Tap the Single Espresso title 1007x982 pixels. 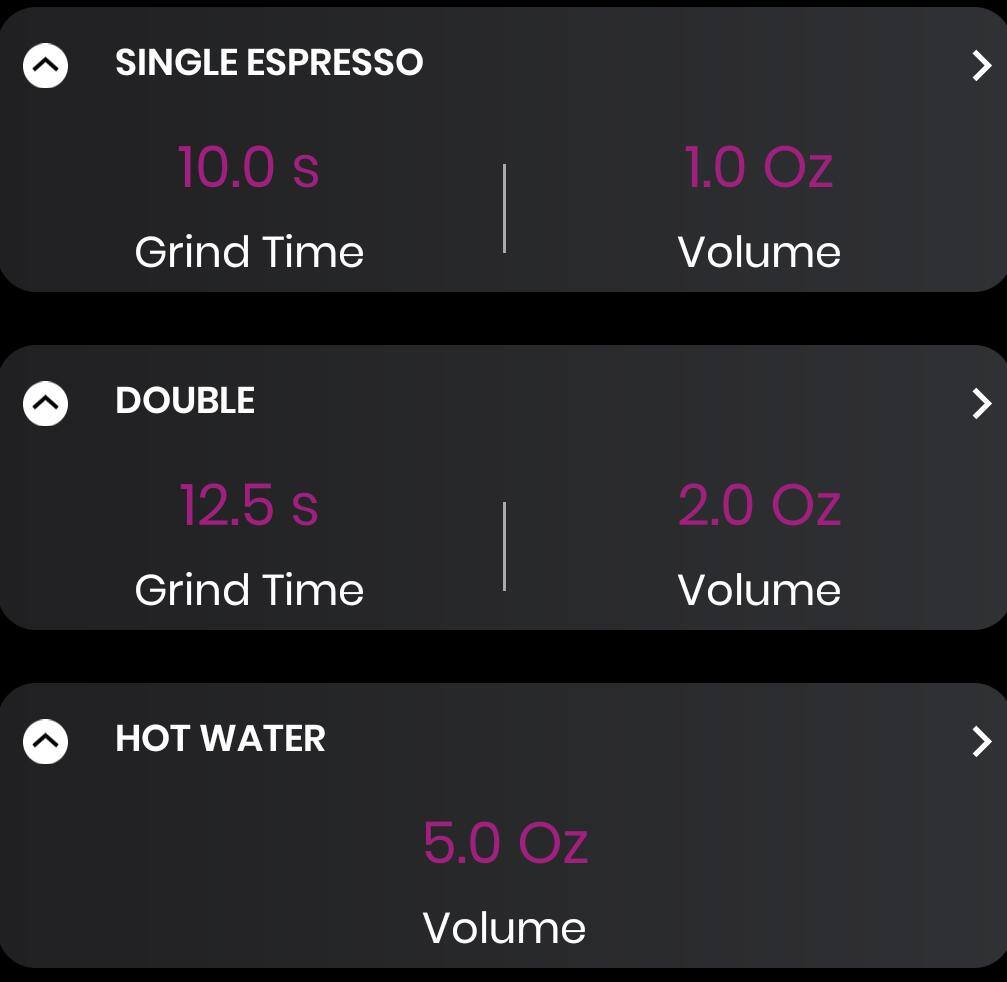pos(269,63)
